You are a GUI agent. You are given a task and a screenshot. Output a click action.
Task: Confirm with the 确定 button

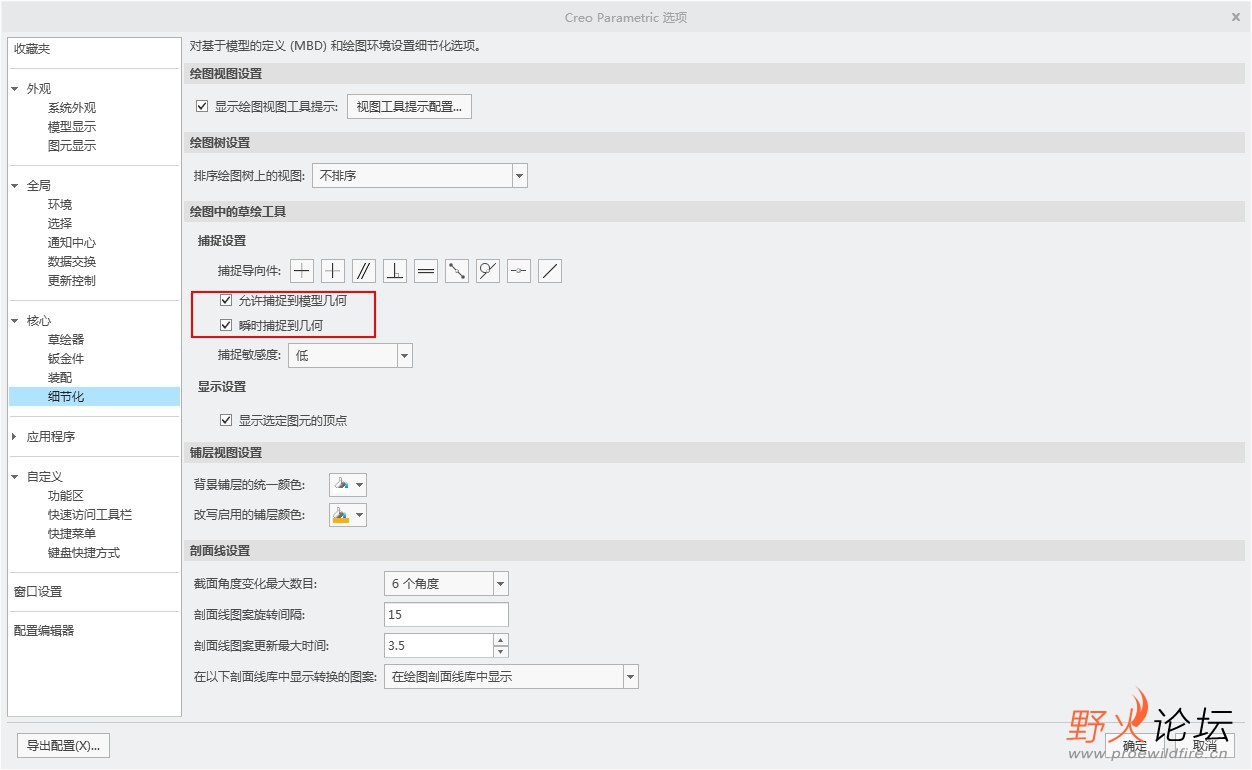[1134, 746]
